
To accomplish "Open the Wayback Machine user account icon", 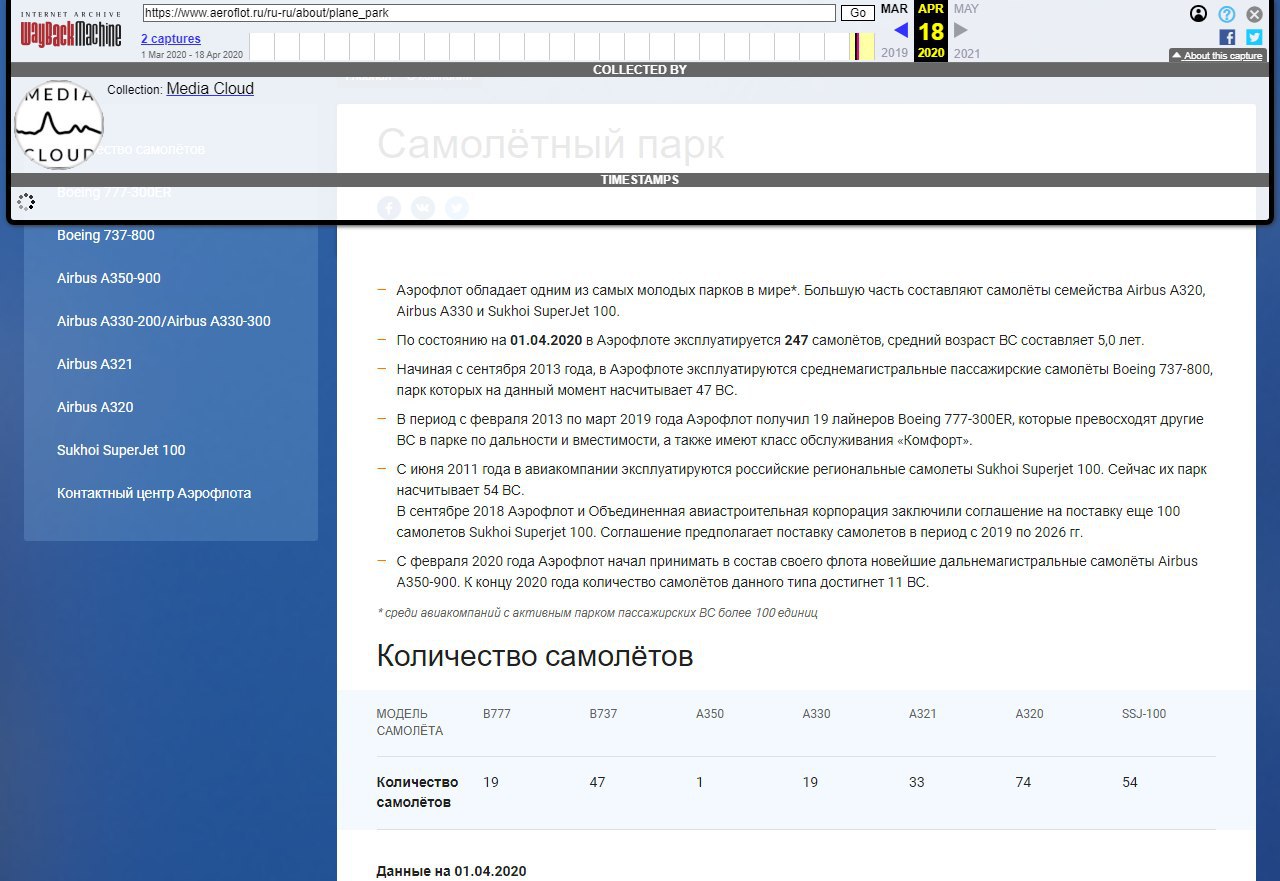I will point(1198,14).
